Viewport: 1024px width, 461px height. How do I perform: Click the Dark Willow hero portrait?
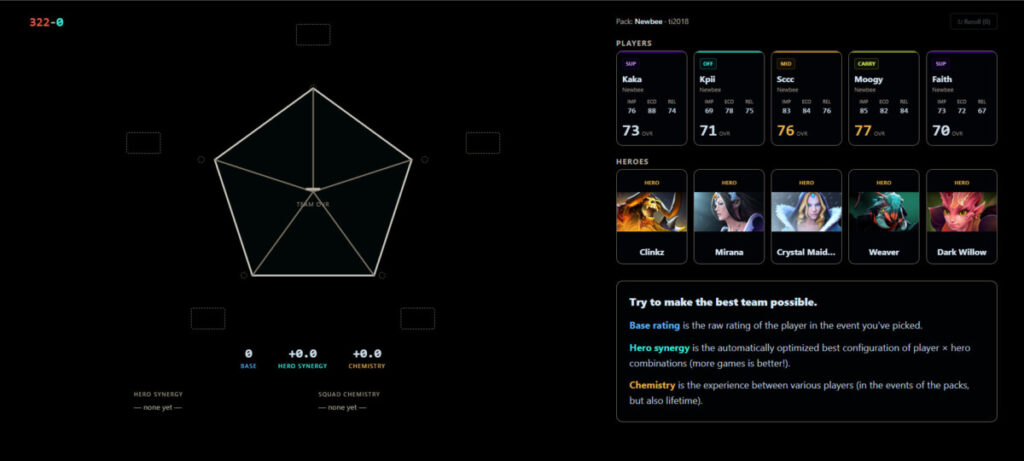tap(961, 212)
